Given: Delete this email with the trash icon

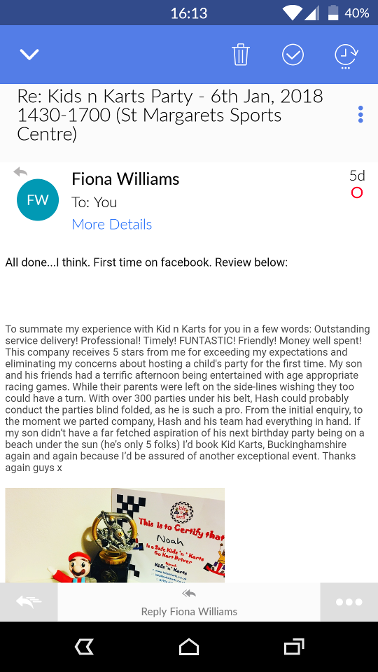Looking at the screenshot, I should click(x=241, y=55).
